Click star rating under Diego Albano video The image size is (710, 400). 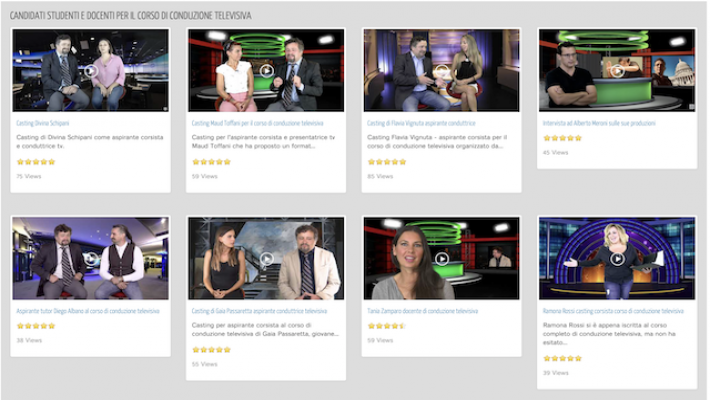[x=36, y=326]
